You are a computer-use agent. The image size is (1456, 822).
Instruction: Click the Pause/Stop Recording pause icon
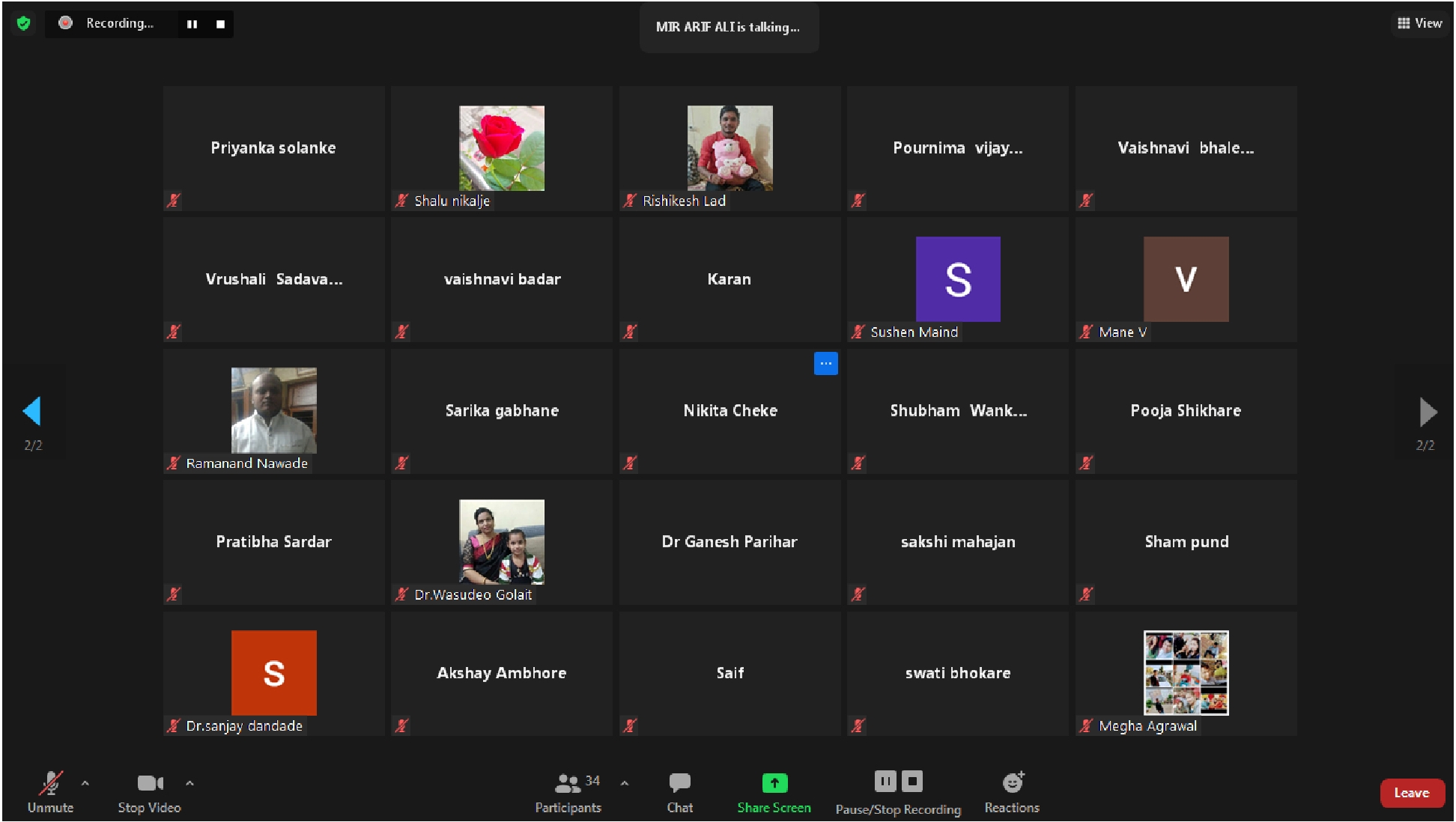[x=885, y=782]
